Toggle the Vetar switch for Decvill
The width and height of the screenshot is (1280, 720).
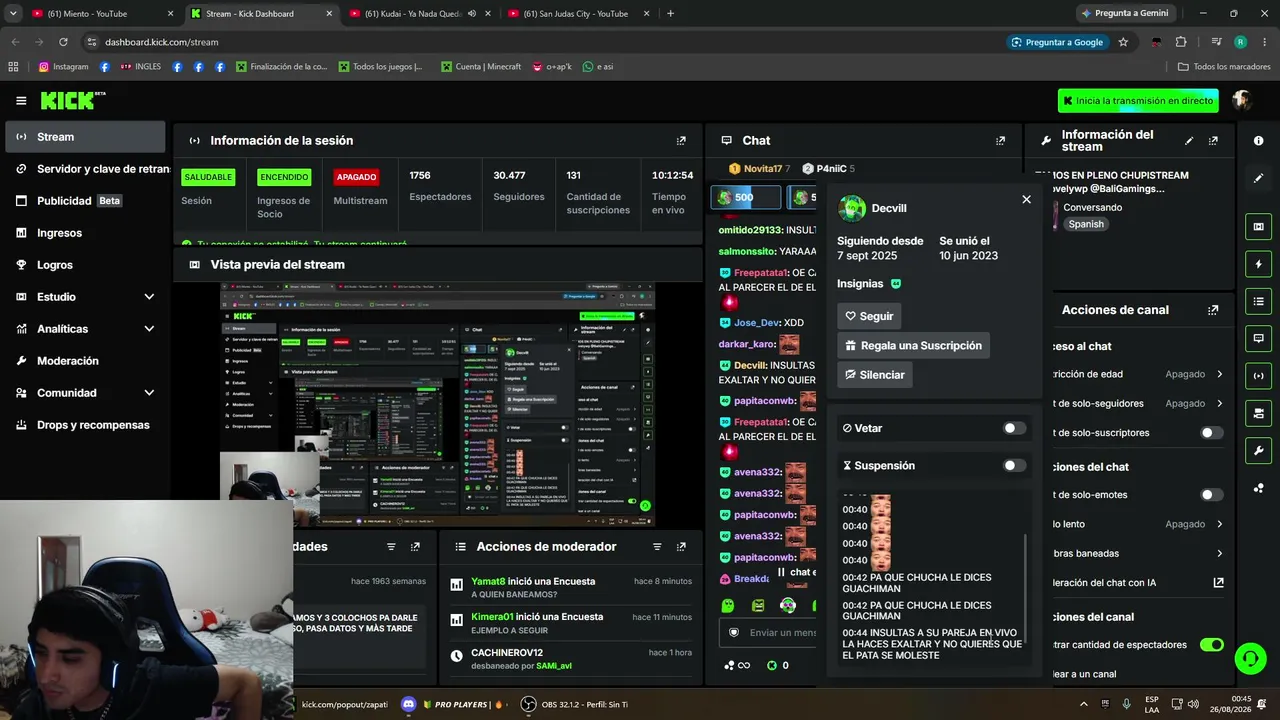[1014, 428]
